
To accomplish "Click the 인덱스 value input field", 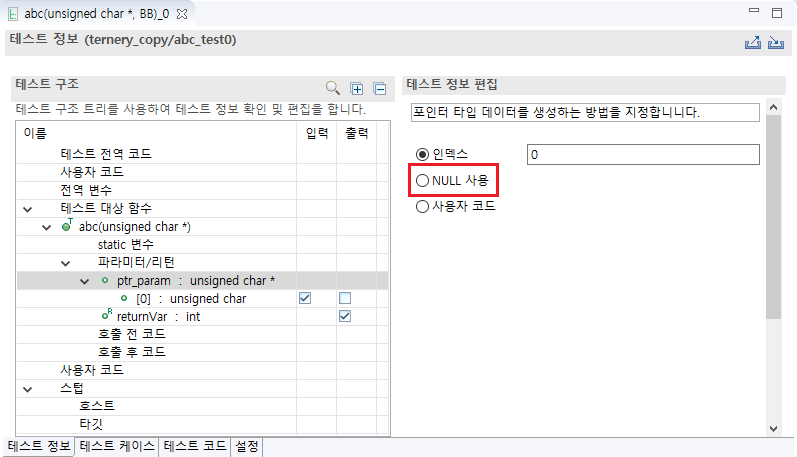I will (642, 155).
